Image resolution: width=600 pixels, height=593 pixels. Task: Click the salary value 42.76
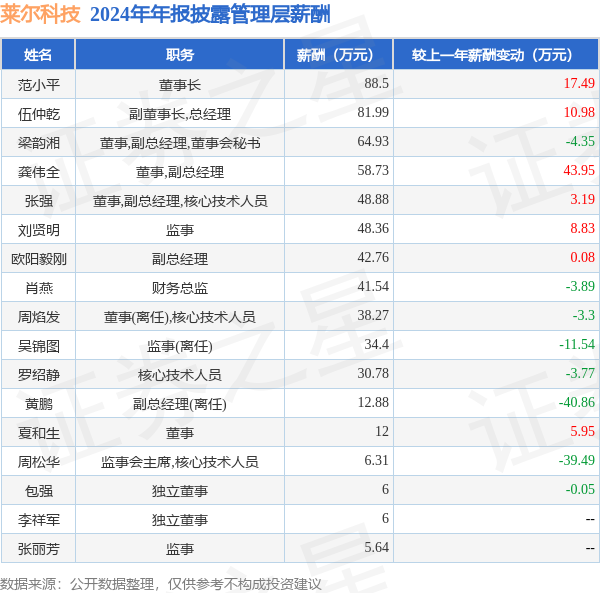(373, 257)
